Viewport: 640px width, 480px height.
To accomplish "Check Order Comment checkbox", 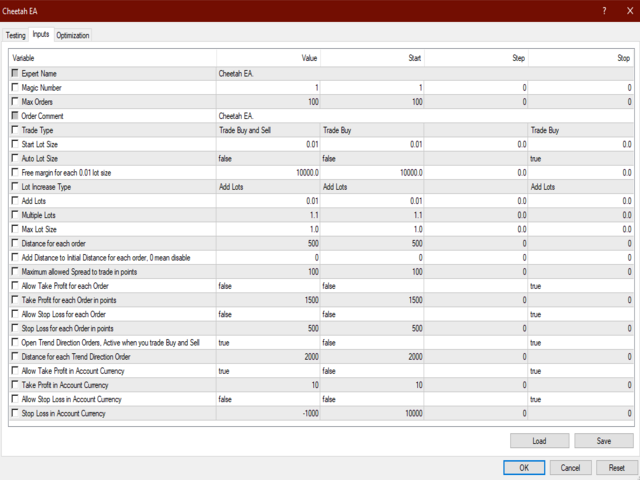I will point(15,116).
